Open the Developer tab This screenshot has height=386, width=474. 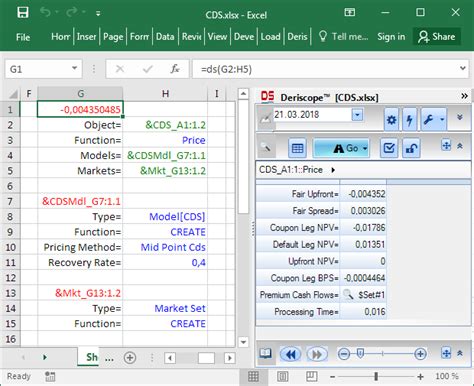click(x=244, y=37)
